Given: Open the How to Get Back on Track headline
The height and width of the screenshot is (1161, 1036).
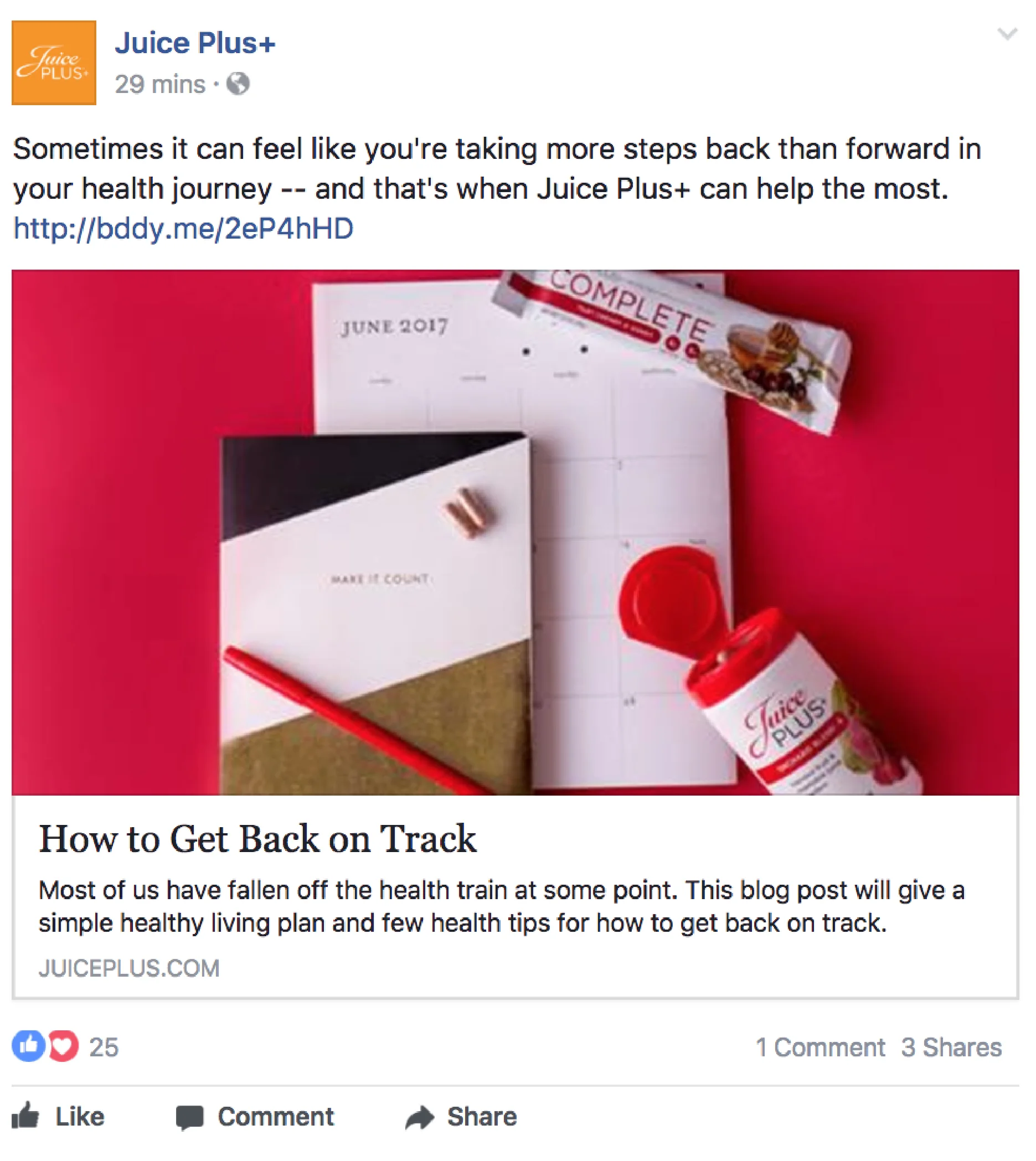Looking at the screenshot, I should coord(257,839).
